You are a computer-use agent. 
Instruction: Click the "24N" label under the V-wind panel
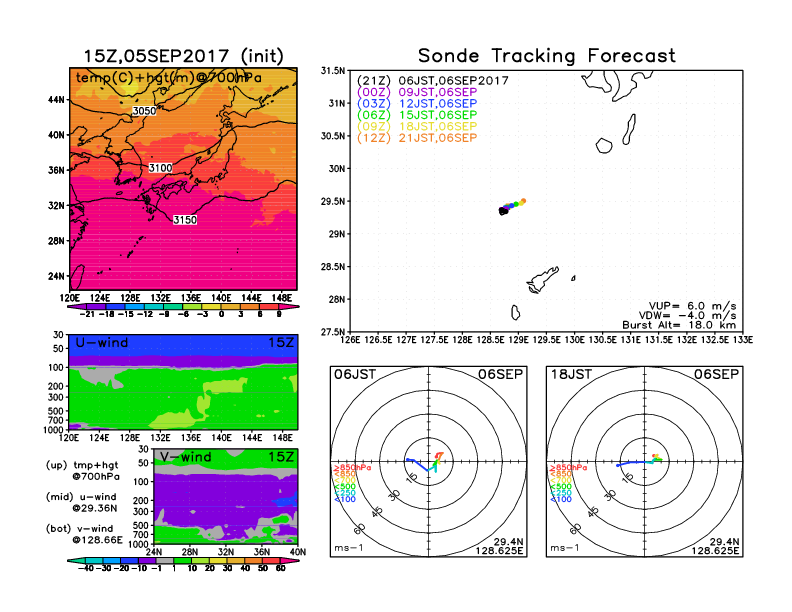pos(154,552)
